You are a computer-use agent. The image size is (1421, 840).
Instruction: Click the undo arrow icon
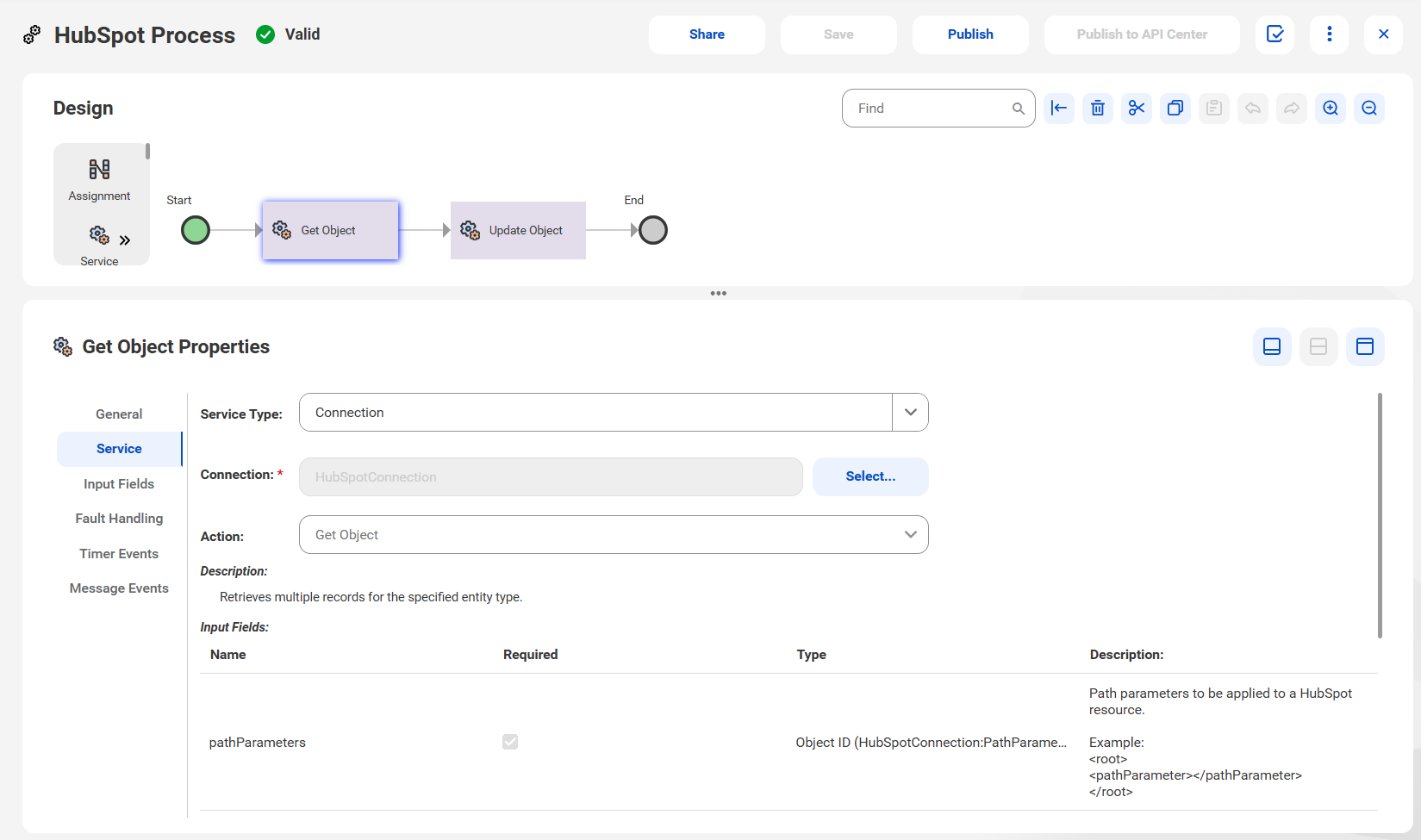[x=1253, y=109]
